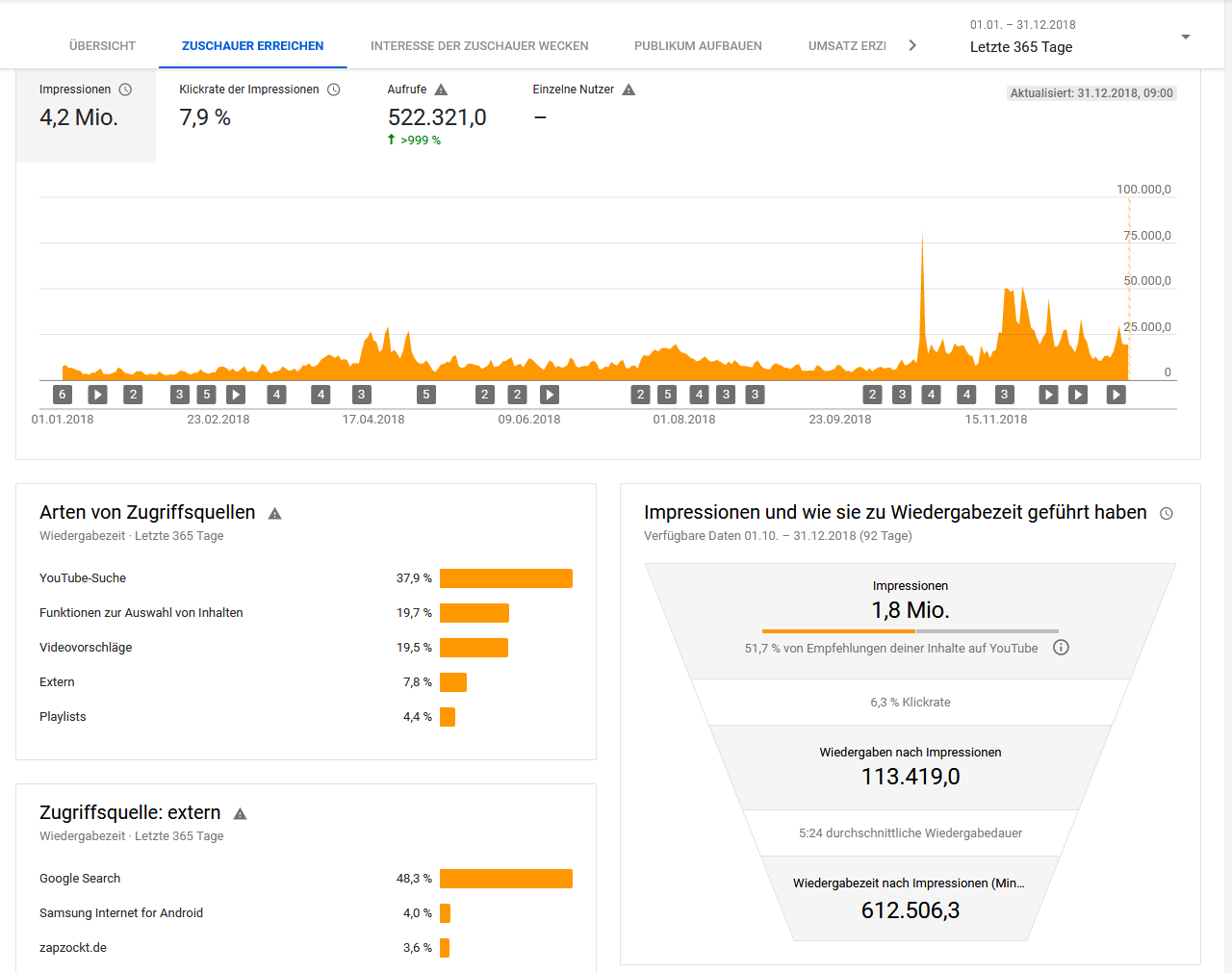Open the YouTube-Suche traffic source
Image resolution: width=1232 pixels, height=973 pixels.
[83, 578]
